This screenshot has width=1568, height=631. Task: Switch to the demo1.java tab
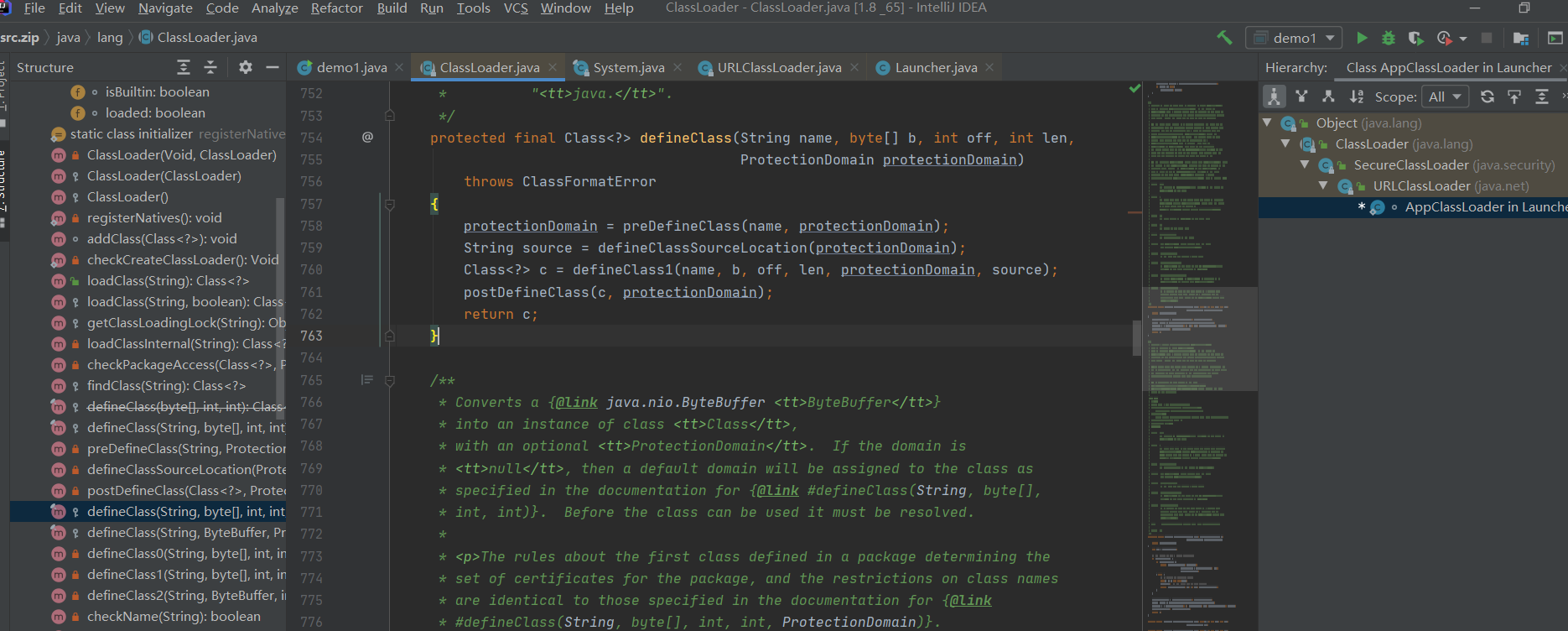(351, 67)
